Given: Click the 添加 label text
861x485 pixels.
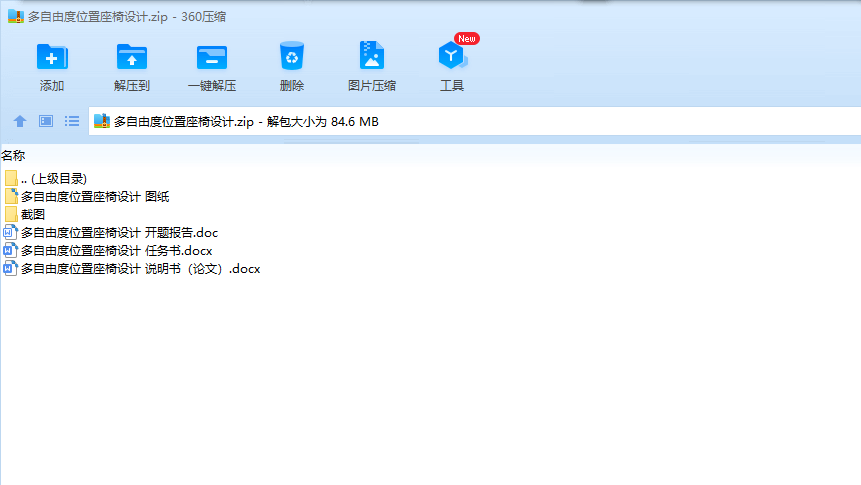Looking at the screenshot, I should coord(52,86).
